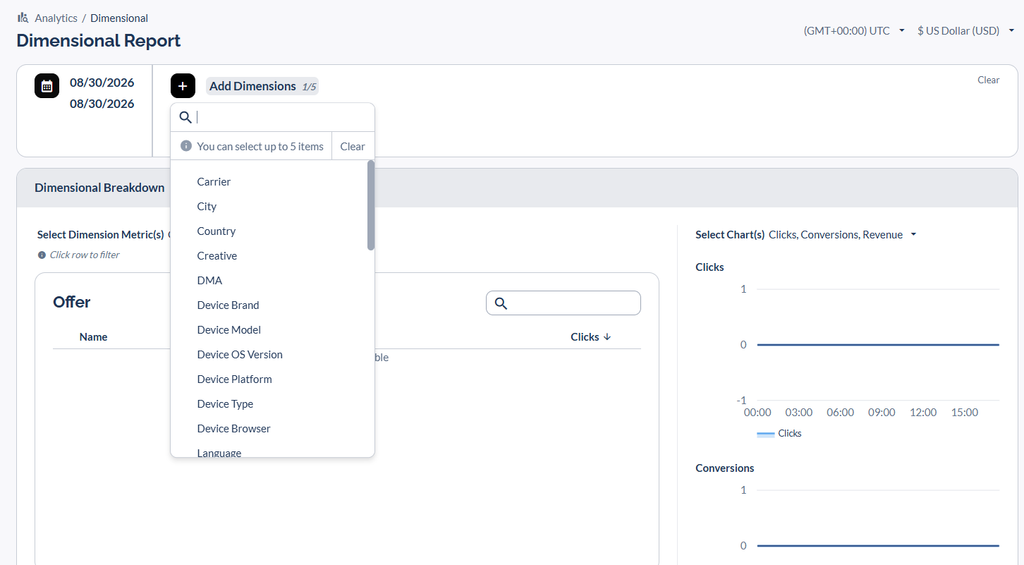Click the Offer table search box

click(563, 303)
